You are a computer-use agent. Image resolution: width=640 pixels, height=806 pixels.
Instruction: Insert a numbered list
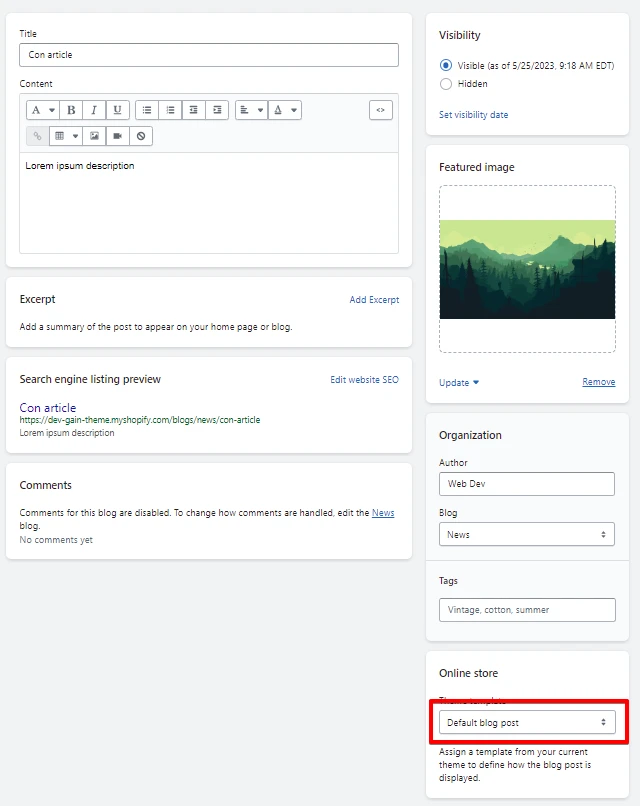click(170, 110)
